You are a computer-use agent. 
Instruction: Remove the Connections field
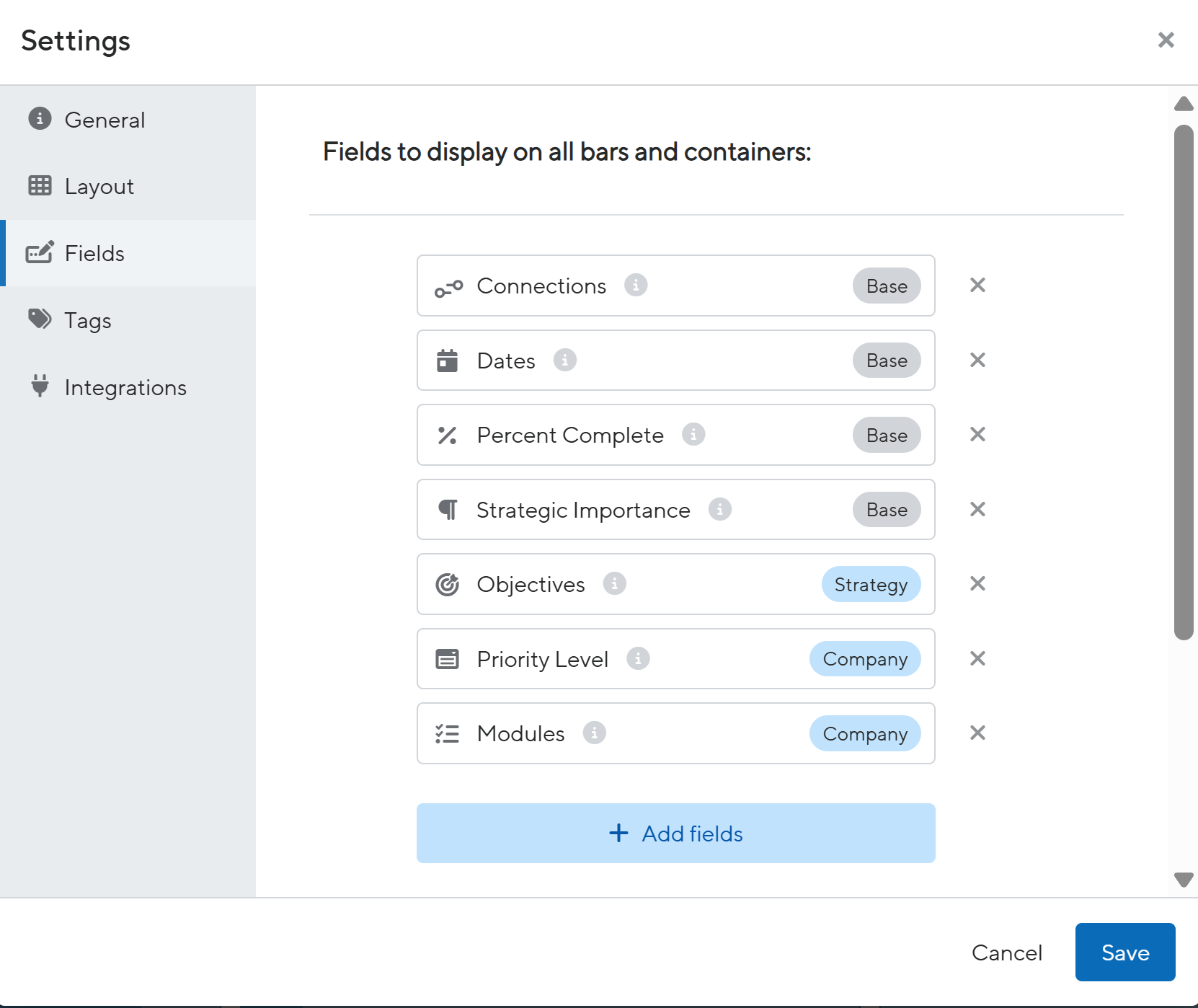click(x=977, y=286)
